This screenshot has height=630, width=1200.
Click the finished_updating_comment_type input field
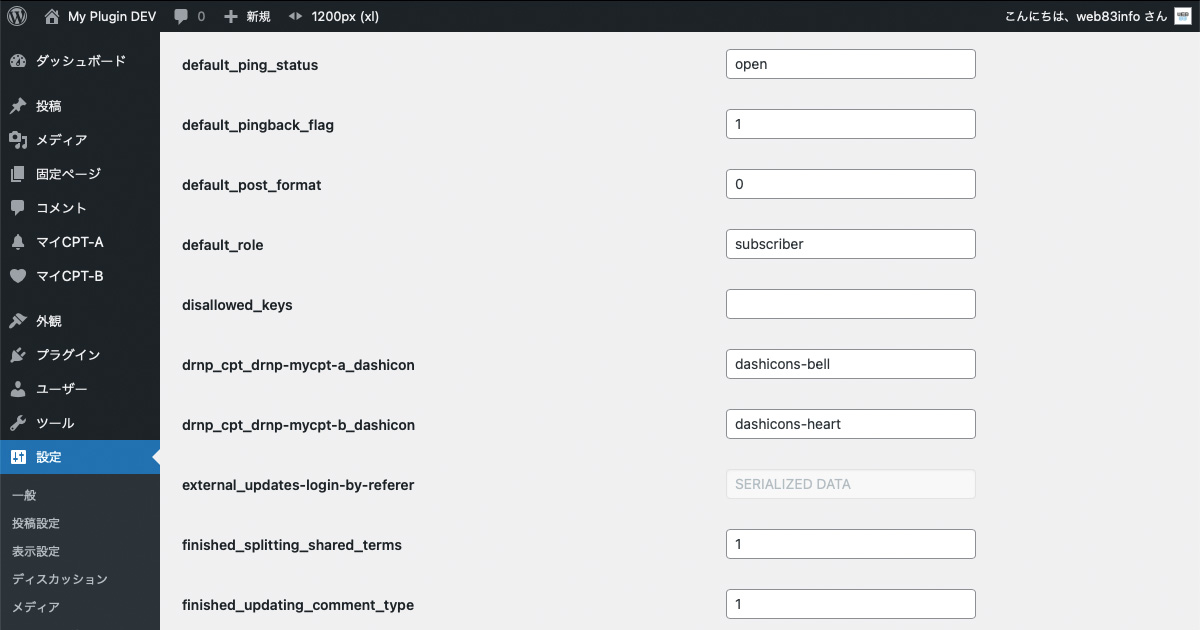point(851,604)
